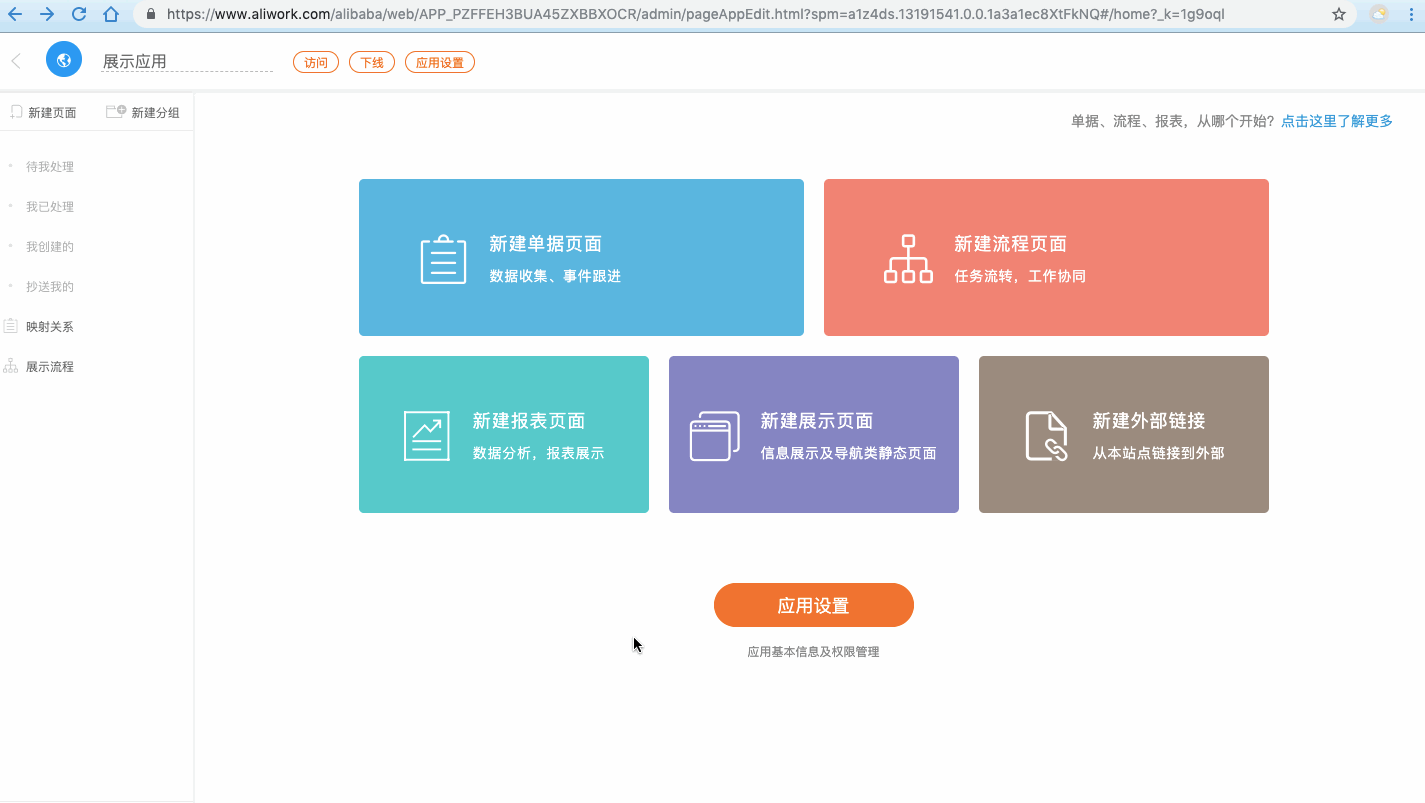Screen dimensions: 1425x803
Task: Click the app back chevron beside the globe
Action: coord(16,61)
